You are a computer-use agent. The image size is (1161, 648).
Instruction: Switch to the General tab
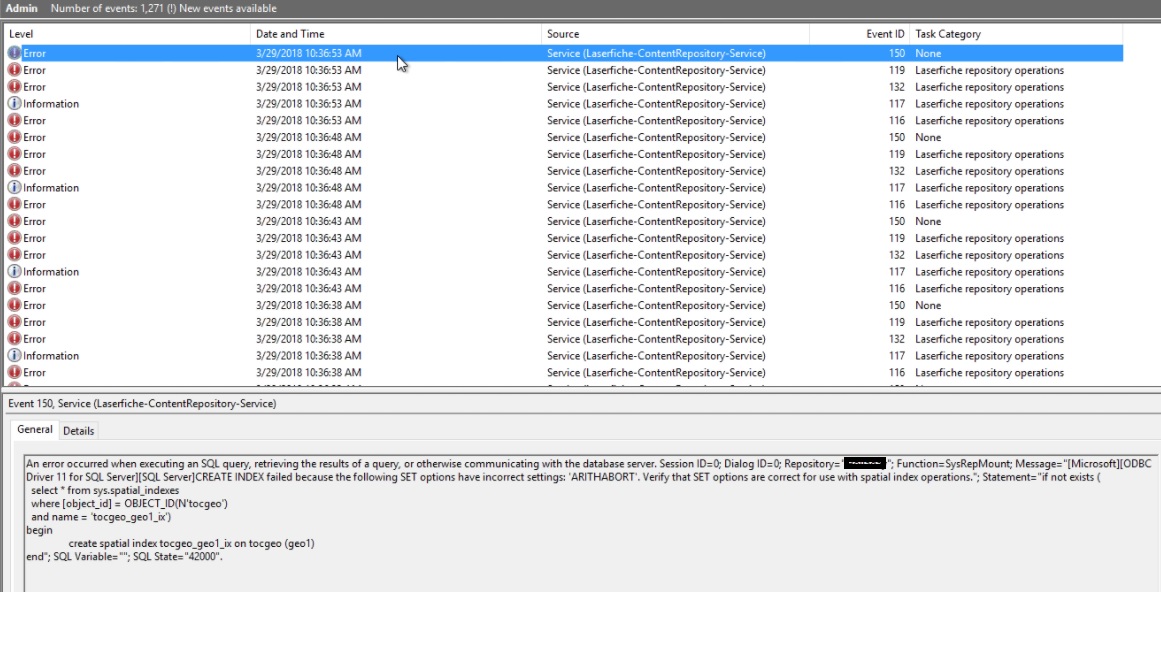[35, 430]
